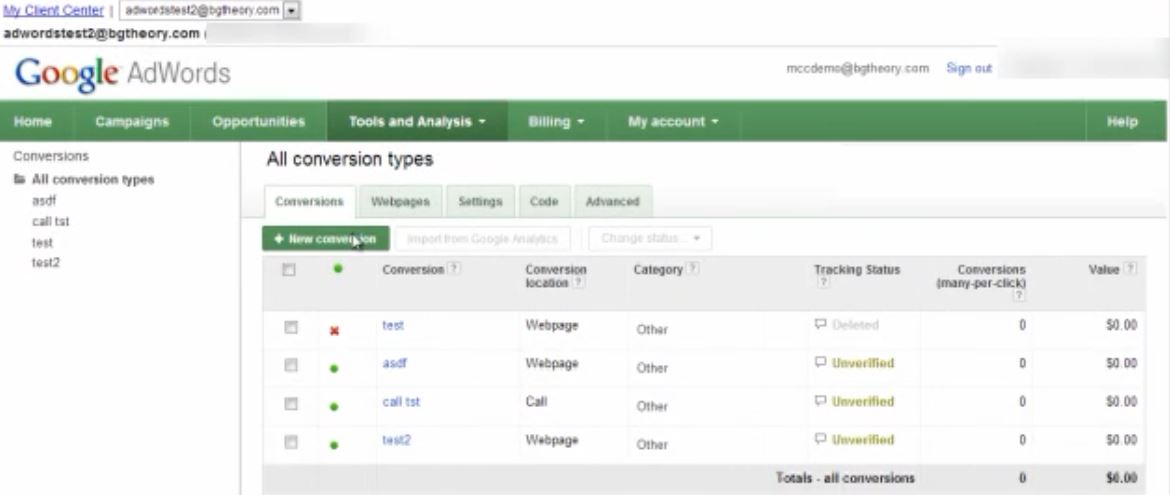Tick the checkbox for the test2 row
Viewport: 1170px width, 495px height.
[x=291, y=442]
